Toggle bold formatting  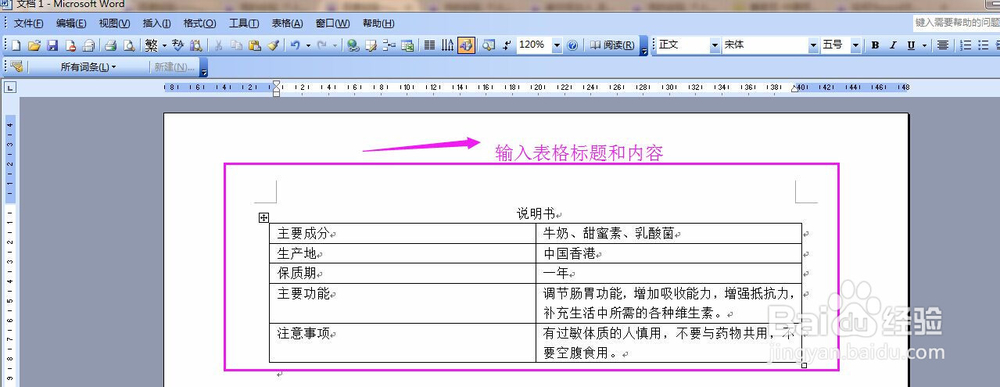click(x=876, y=45)
